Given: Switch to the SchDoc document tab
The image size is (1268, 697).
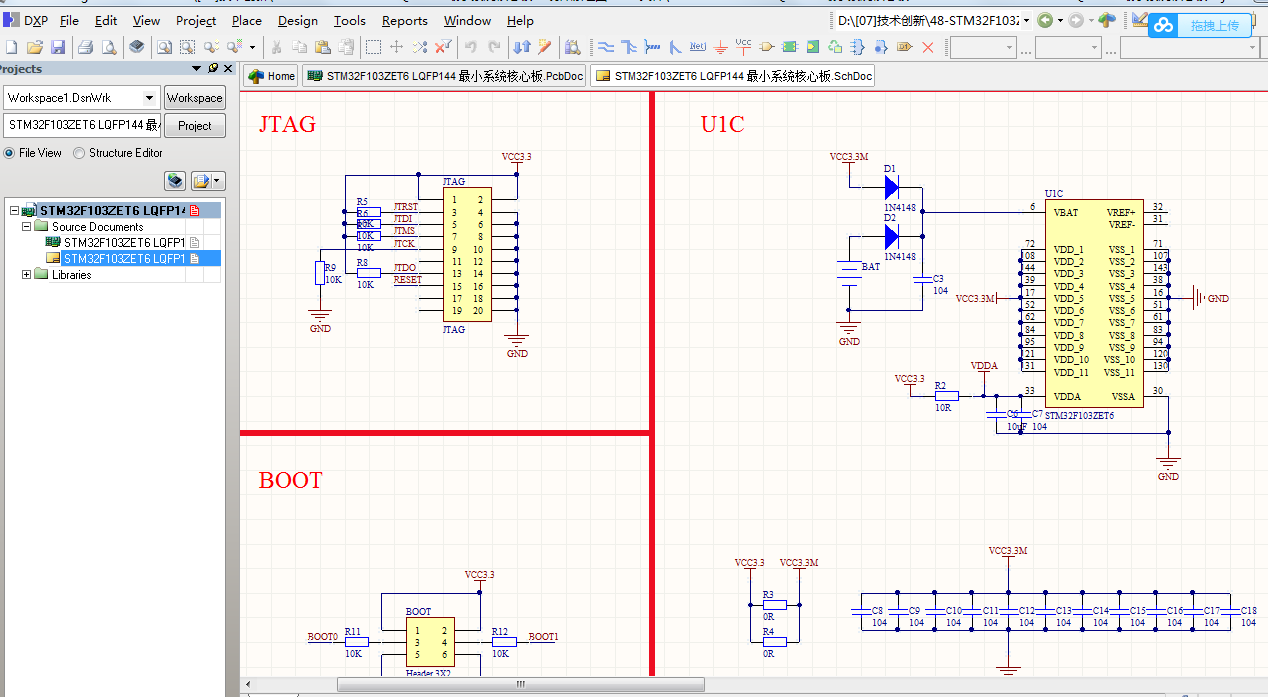Looking at the screenshot, I should [x=733, y=76].
